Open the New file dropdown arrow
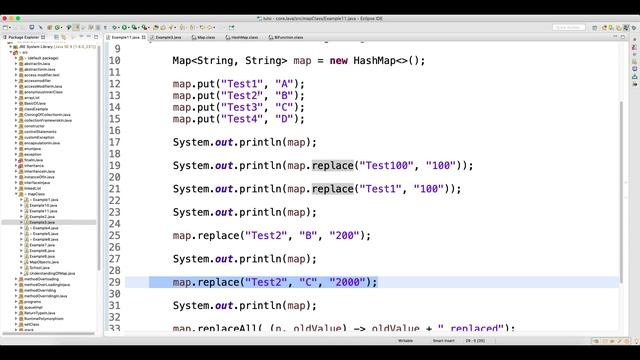Image resolution: width=640 pixels, height=360 pixels. (10, 27)
